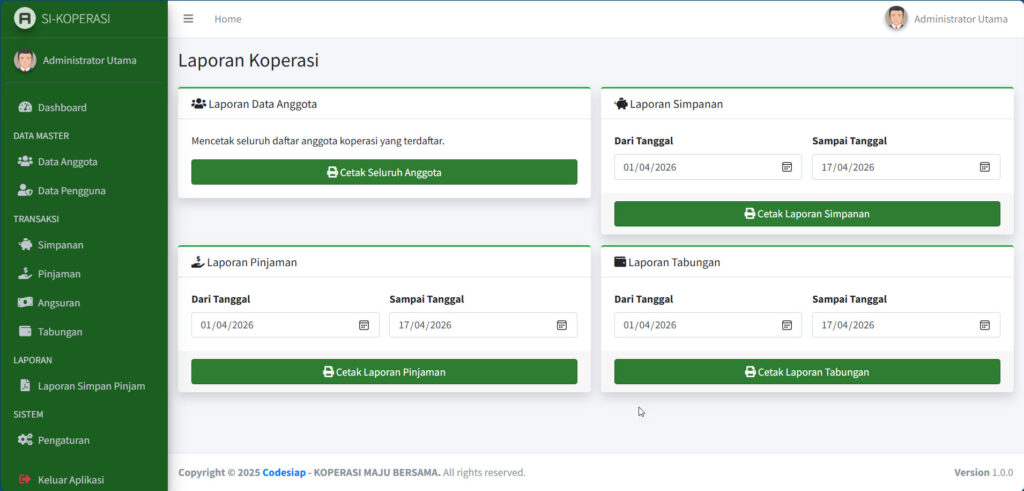Click the Administrator Utama avatar in top bar

tap(896, 19)
